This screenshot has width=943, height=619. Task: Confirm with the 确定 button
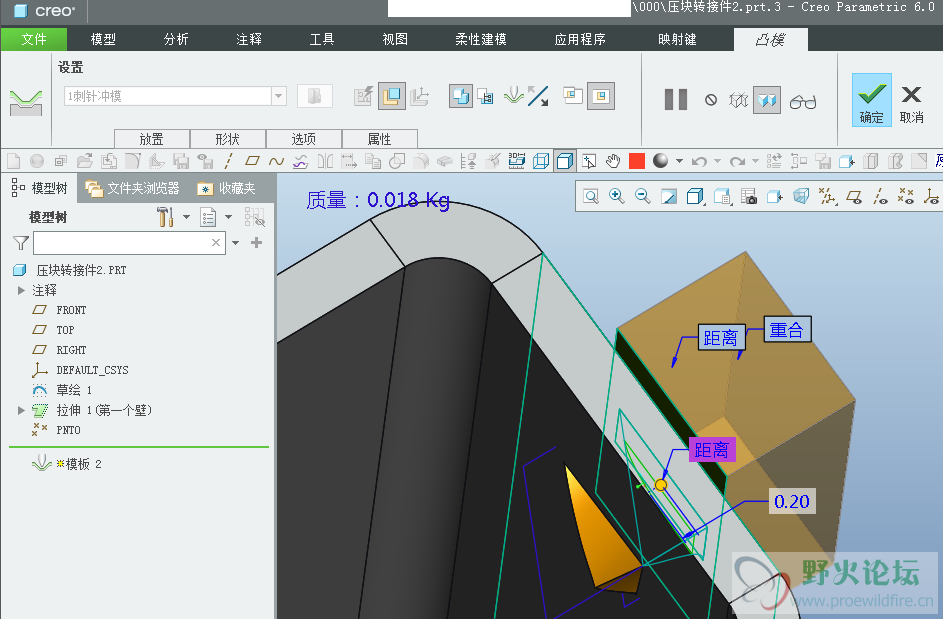[x=871, y=100]
